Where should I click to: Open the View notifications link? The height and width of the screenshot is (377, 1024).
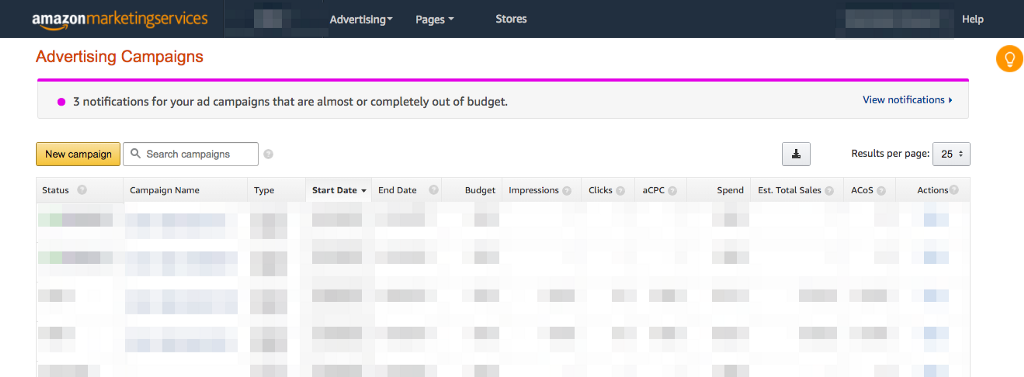coord(907,100)
